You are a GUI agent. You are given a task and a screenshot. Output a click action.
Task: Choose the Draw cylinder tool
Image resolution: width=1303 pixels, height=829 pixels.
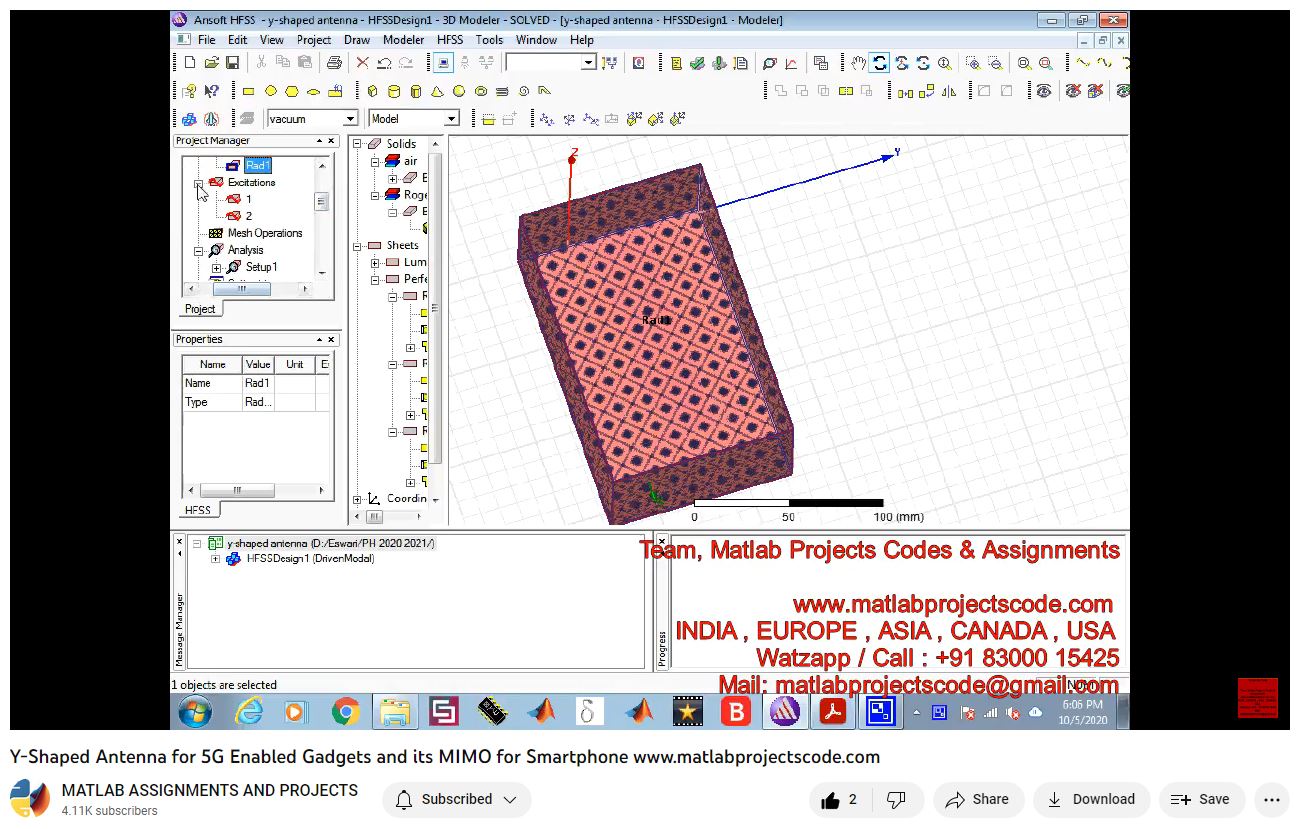pyautogui.click(x=393, y=91)
